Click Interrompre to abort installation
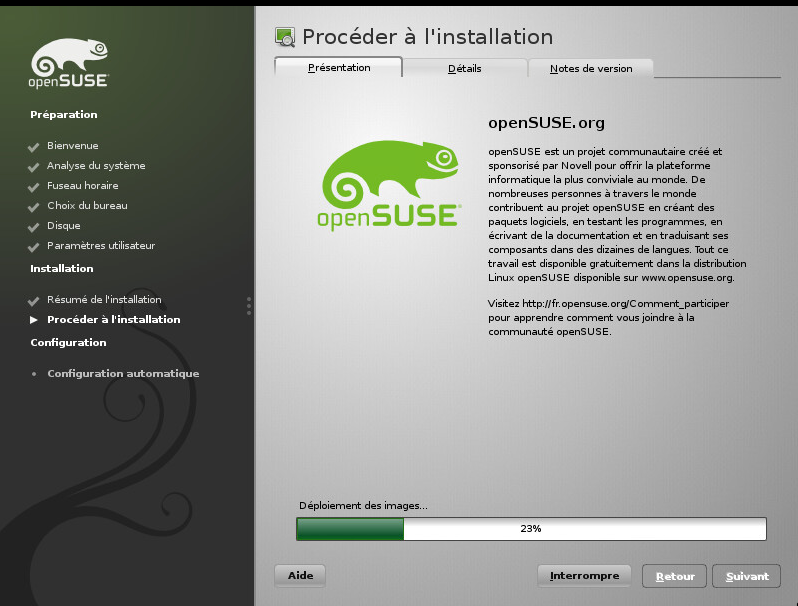 [584, 575]
